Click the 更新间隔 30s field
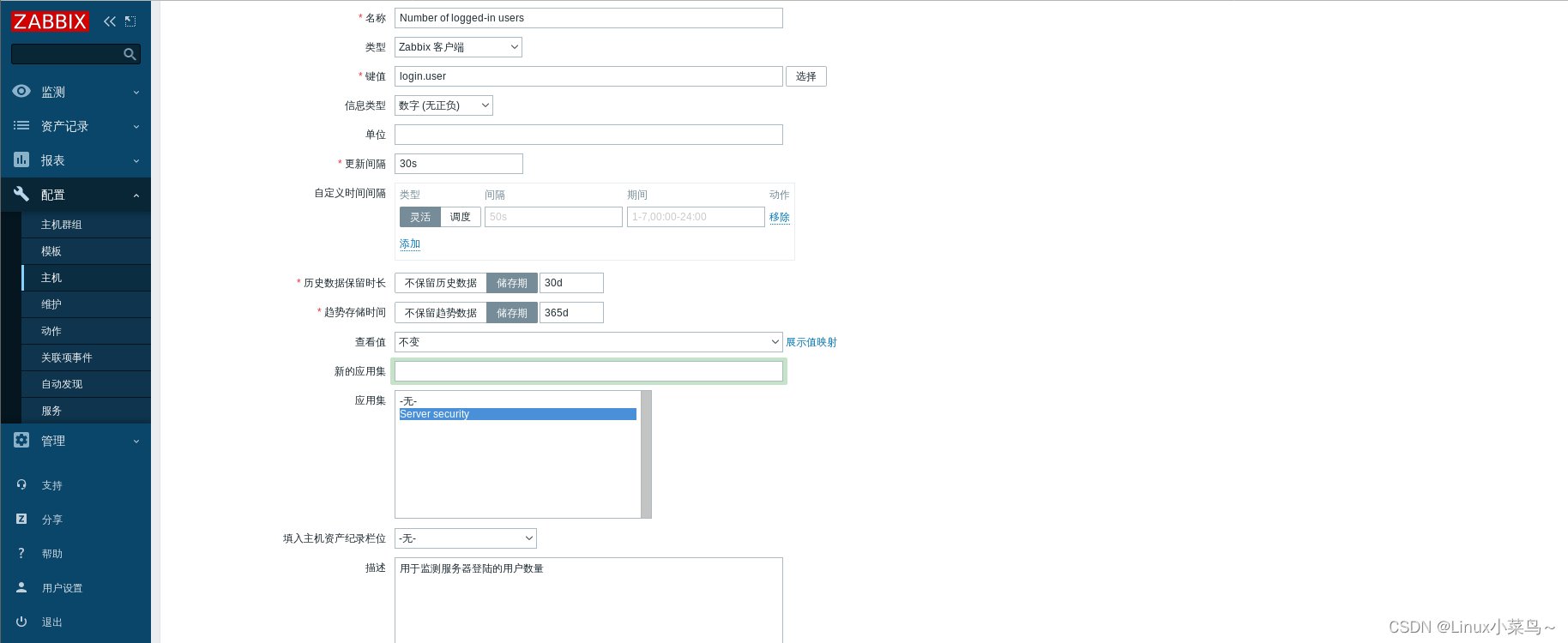The height and width of the screenshot is (643, 1568). click(x=459, y=164)
